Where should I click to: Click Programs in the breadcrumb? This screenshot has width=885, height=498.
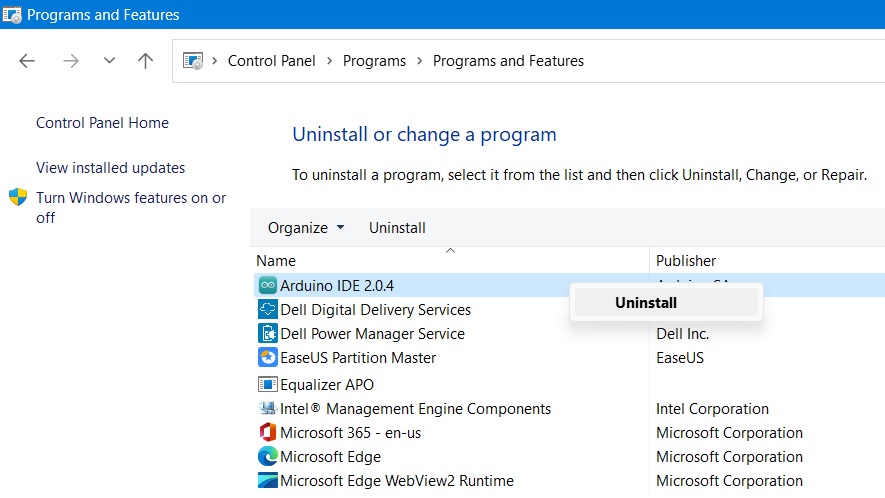[x=374, y=60]
